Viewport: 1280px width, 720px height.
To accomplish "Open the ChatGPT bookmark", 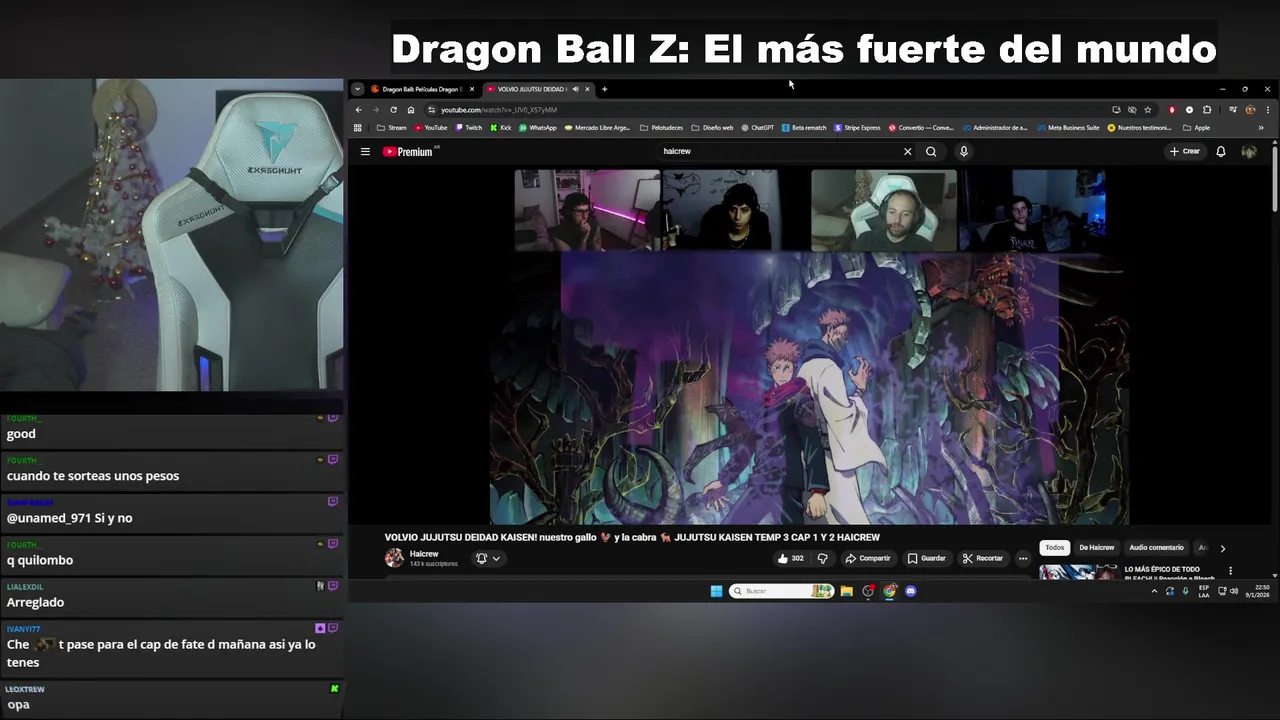I will click(x=758, y=128).
